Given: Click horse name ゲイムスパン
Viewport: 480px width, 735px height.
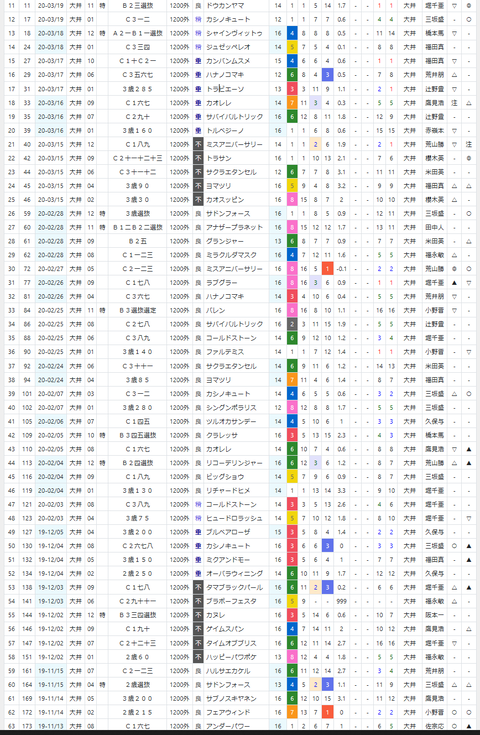Looking at the screenshot, I should tap(225, 629).
